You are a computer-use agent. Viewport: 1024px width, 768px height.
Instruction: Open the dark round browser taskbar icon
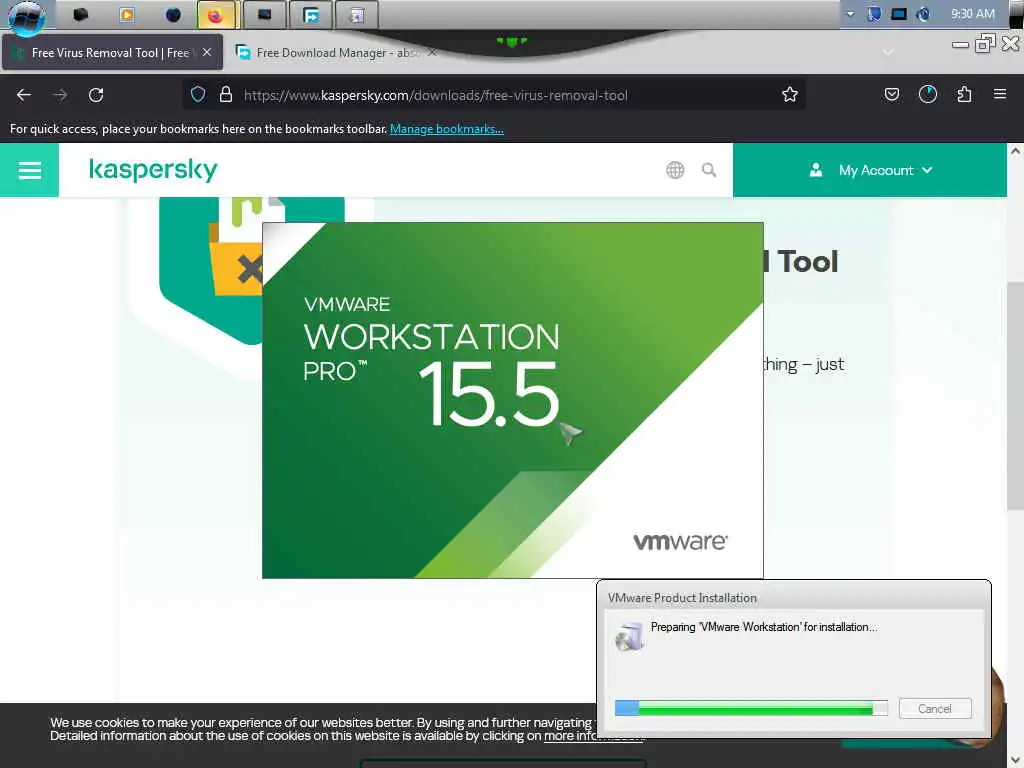click(173, 14)
